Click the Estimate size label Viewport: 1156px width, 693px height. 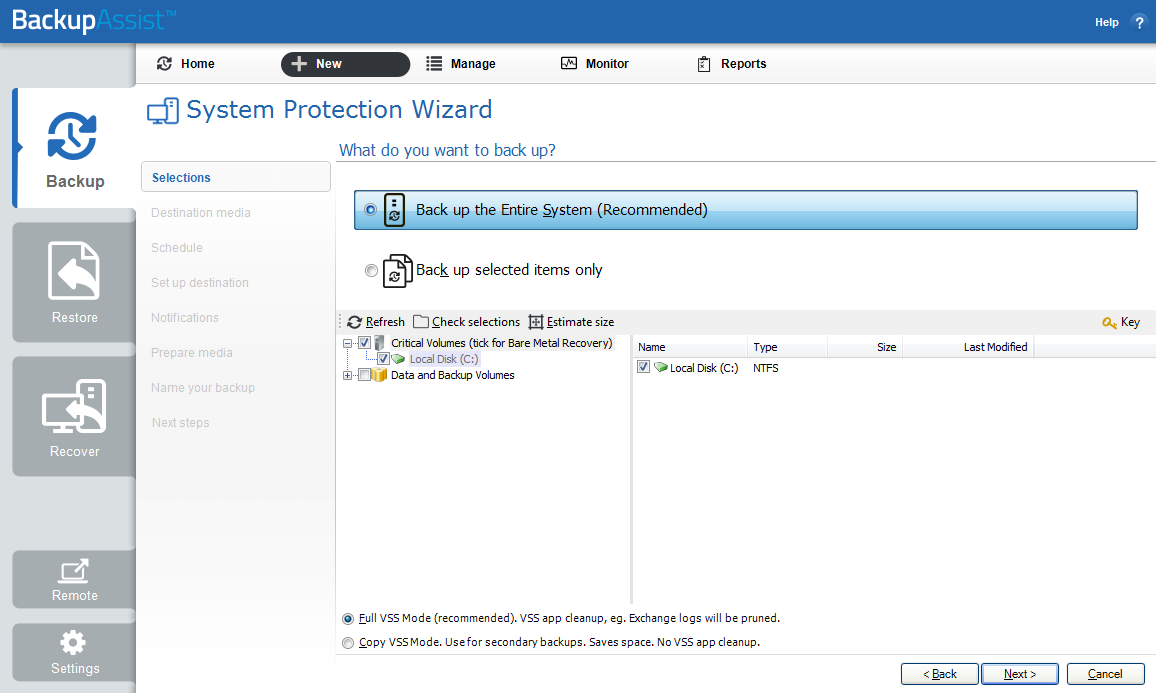pos(580,322)
